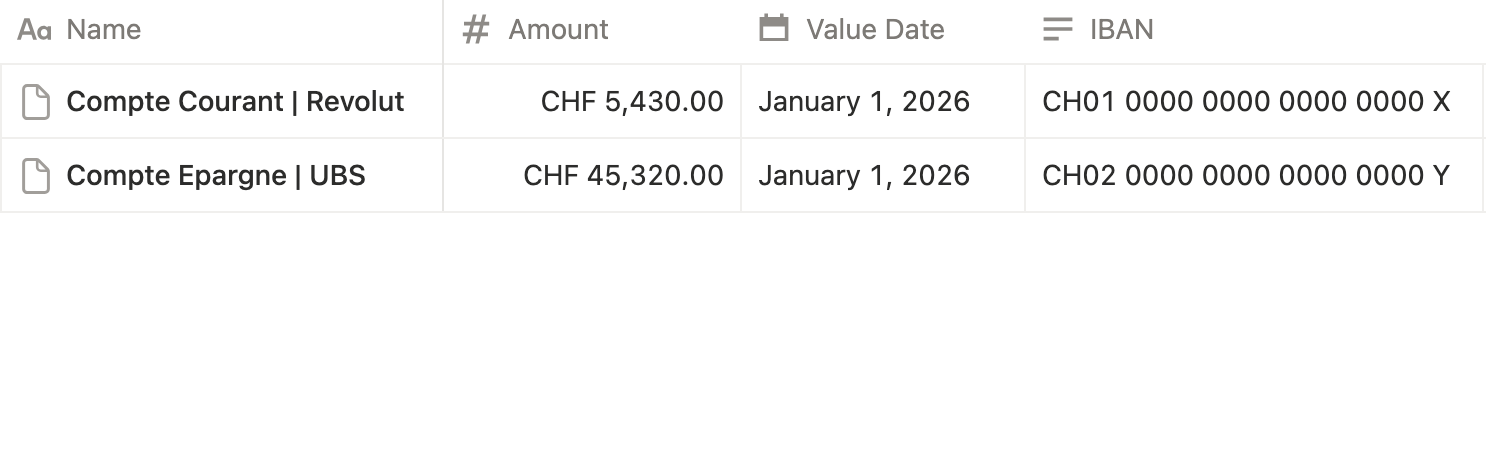Click the divider between Name and Amount headers
The height and width of the screenshot is (472, 1486).
click(x=443, y=31)
